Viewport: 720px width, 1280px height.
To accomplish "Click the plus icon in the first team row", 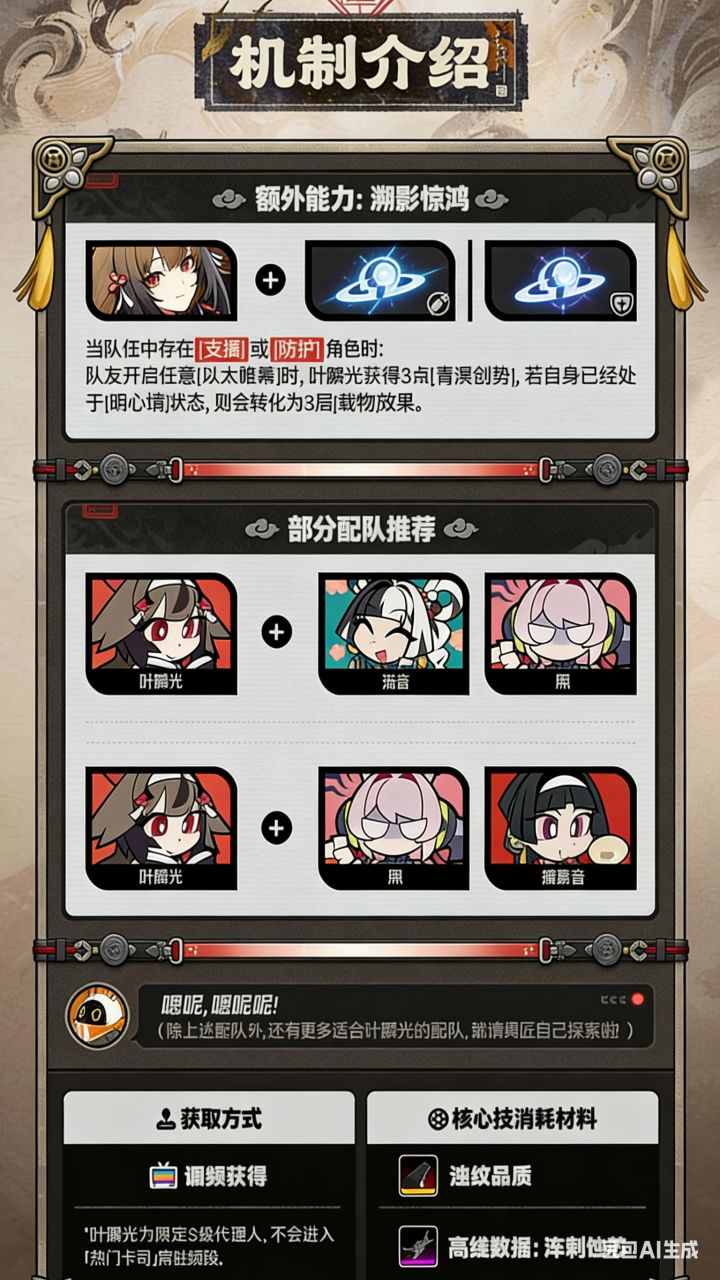I will pos(277,632).
